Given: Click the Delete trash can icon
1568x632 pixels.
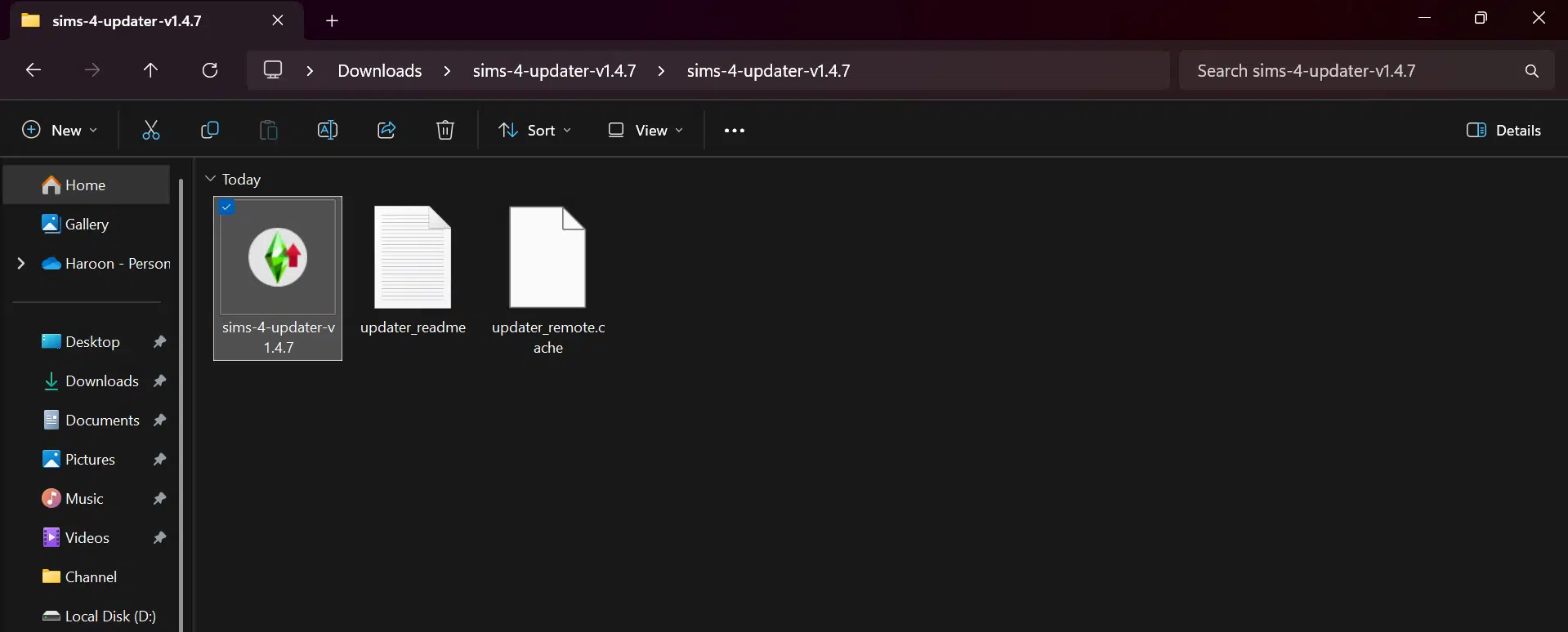Looking at the screenshot, I should pos(445,131).
